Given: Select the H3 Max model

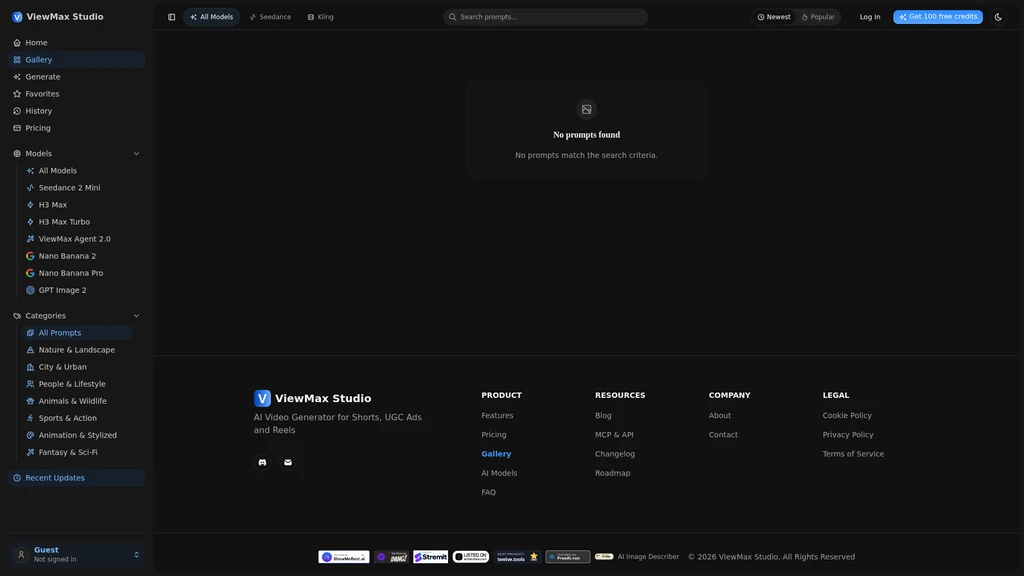Looking at the screenshot, I should (77, 204).
